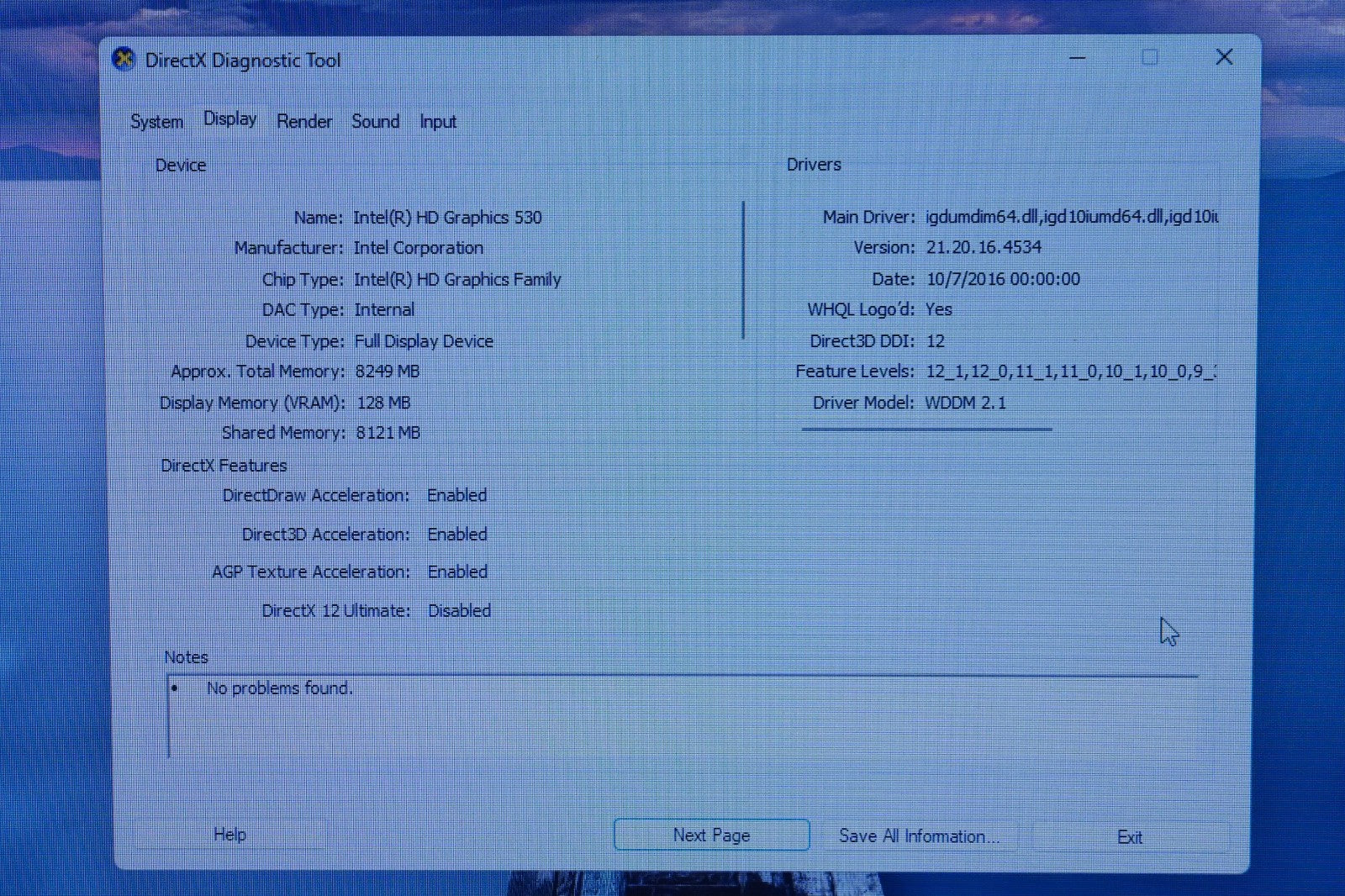The height and width of the screenshot is (896, 1345).
Task: Click the DirectX logo icon in the title bar
Action: (x=124, y=60)
